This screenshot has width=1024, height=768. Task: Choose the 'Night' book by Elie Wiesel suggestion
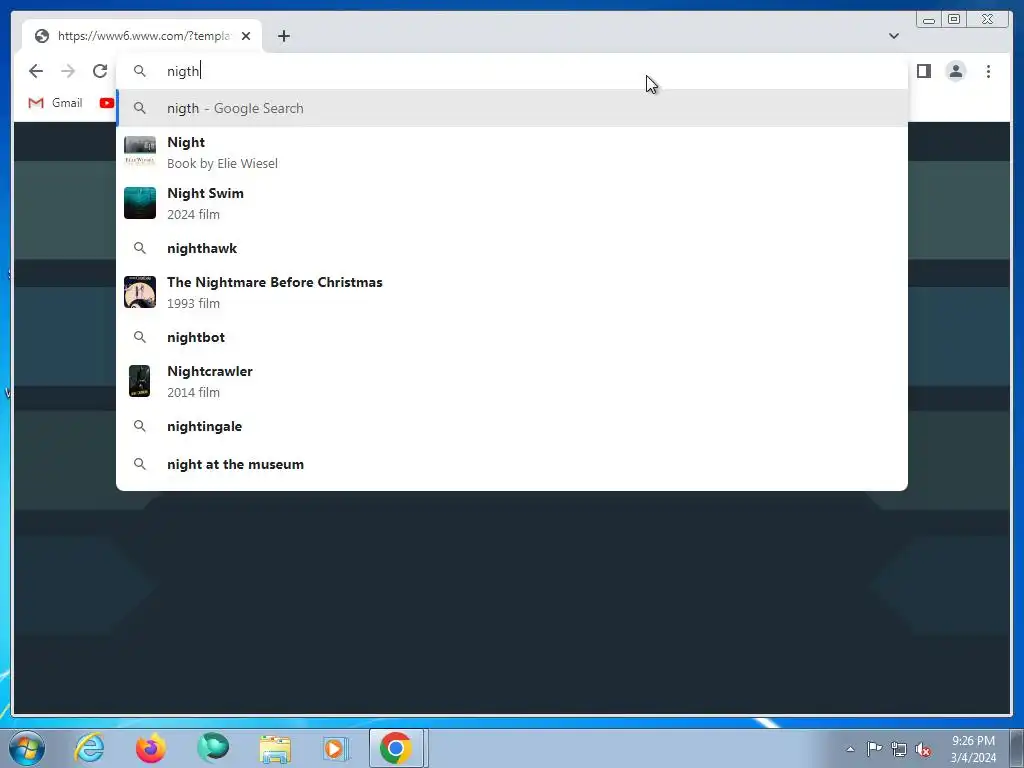click(511, 153)
